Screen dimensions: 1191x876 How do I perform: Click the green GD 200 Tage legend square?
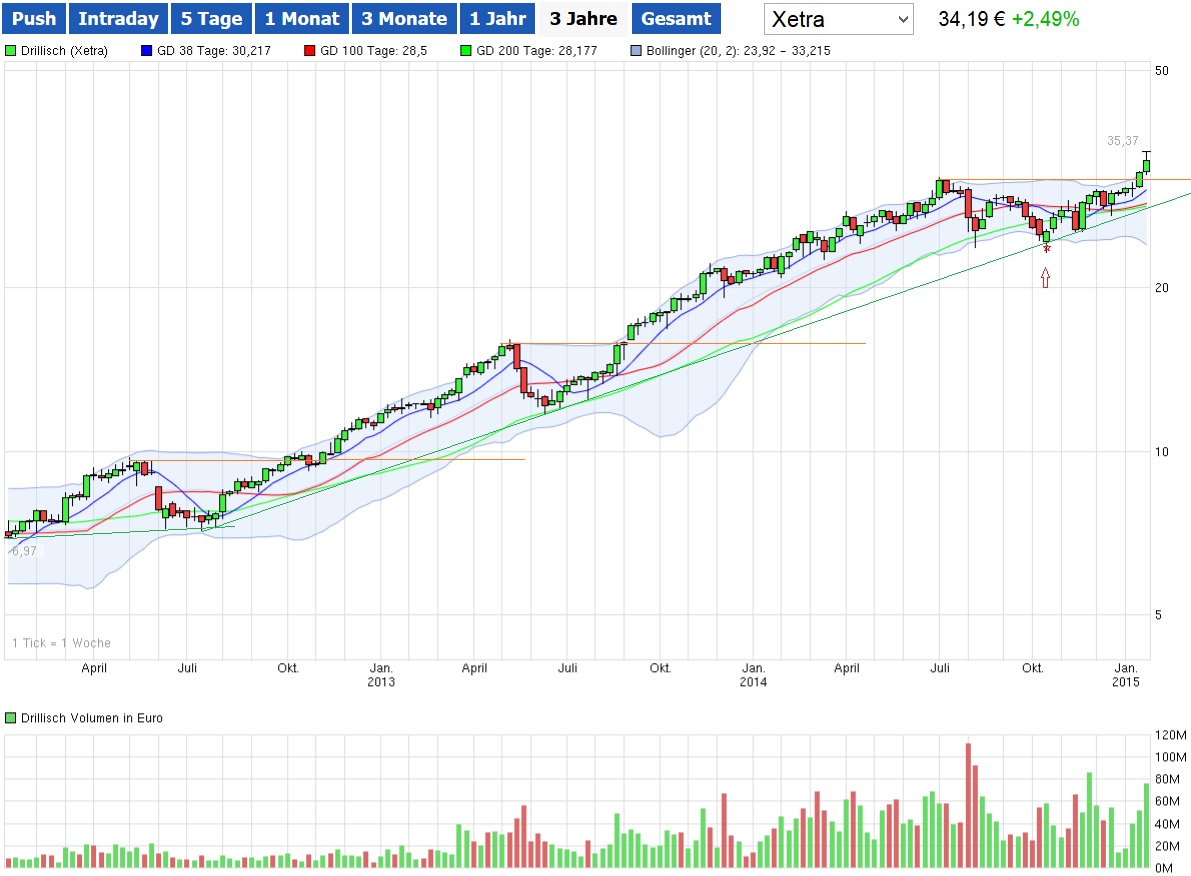pyautogui.click(x=466, y=51)
